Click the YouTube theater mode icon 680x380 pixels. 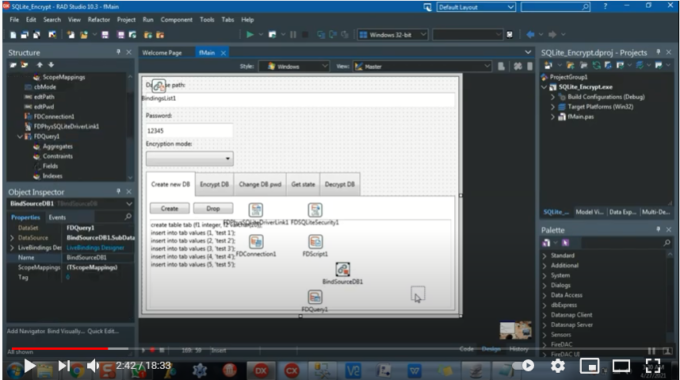[x=621, y=366]
